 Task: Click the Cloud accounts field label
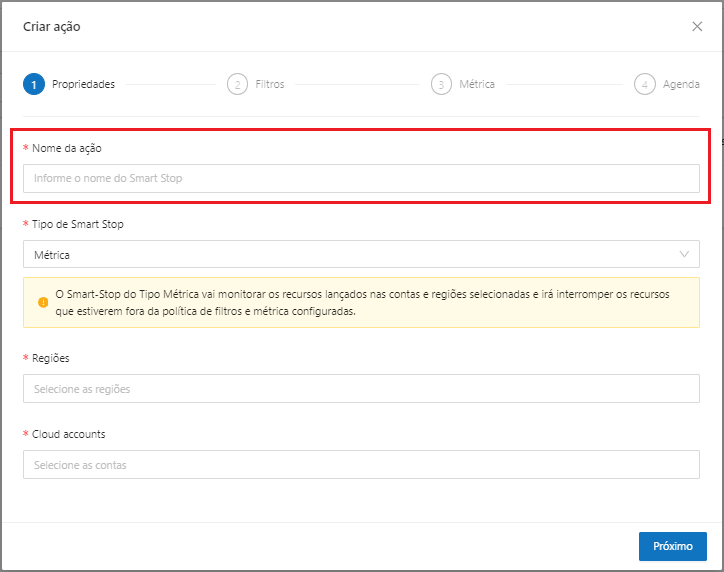(x=69, y=434)
